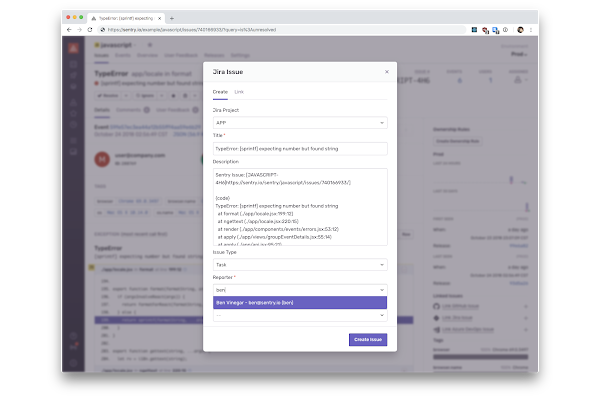Expand the Ignore dropdown arrow
The width and height of the screenshot is (600, 398).
162,95
